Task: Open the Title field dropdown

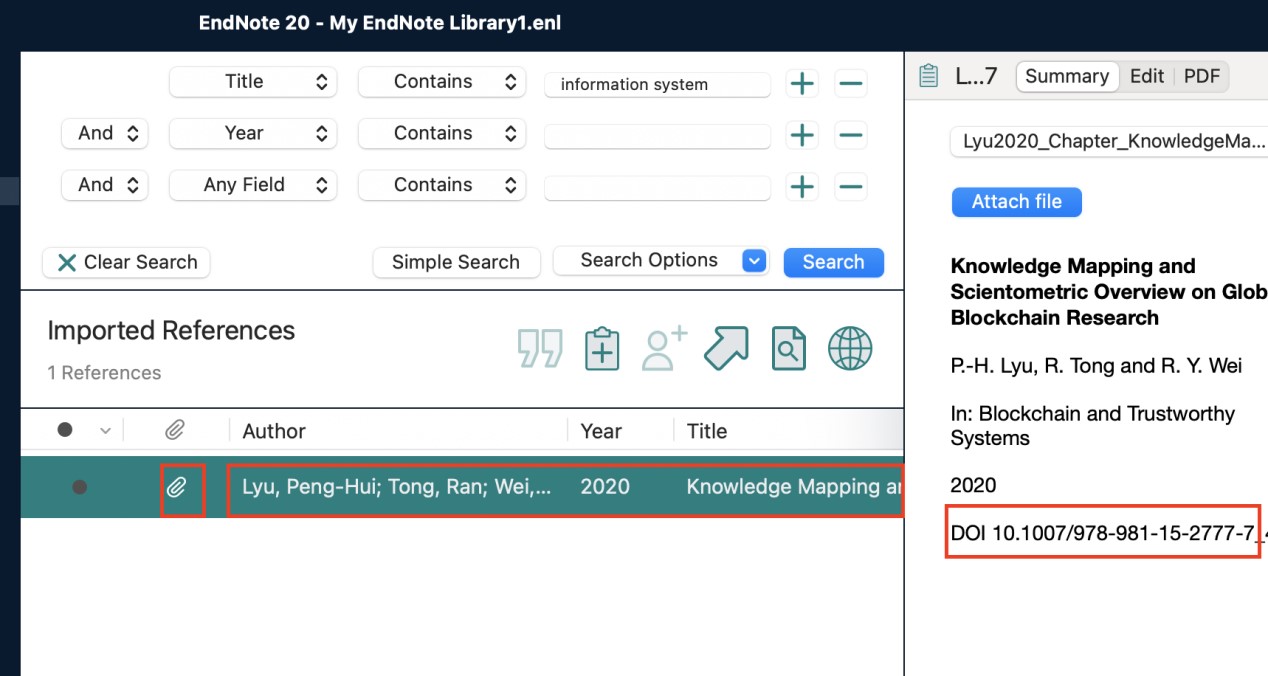Action: 252,82
